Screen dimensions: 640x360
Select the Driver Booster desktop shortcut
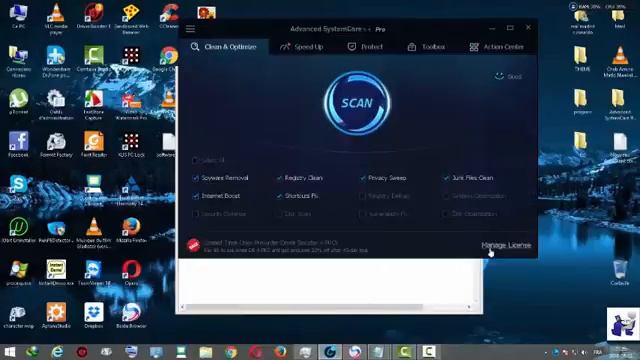pos(93,16)
